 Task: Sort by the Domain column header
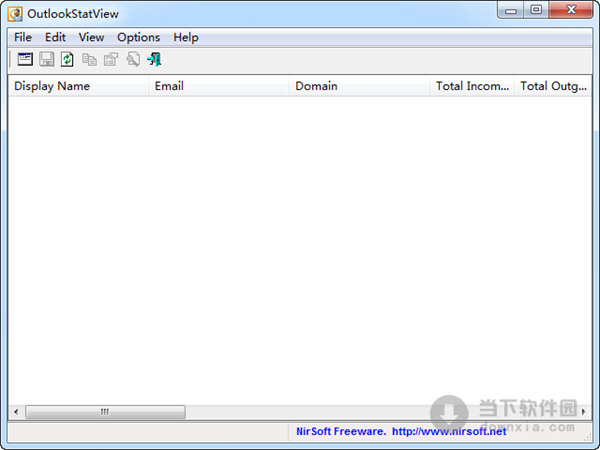359,86
